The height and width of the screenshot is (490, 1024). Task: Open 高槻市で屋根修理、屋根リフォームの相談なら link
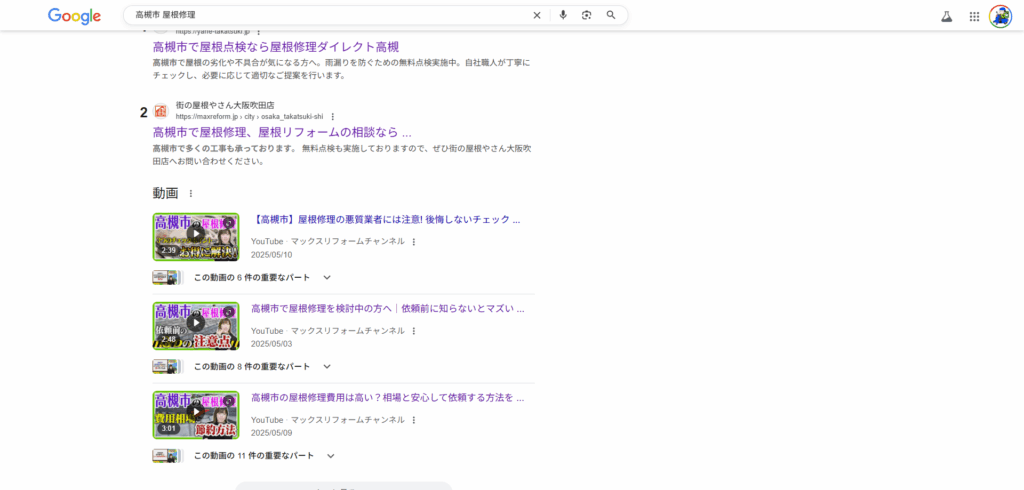coord(281,132)
